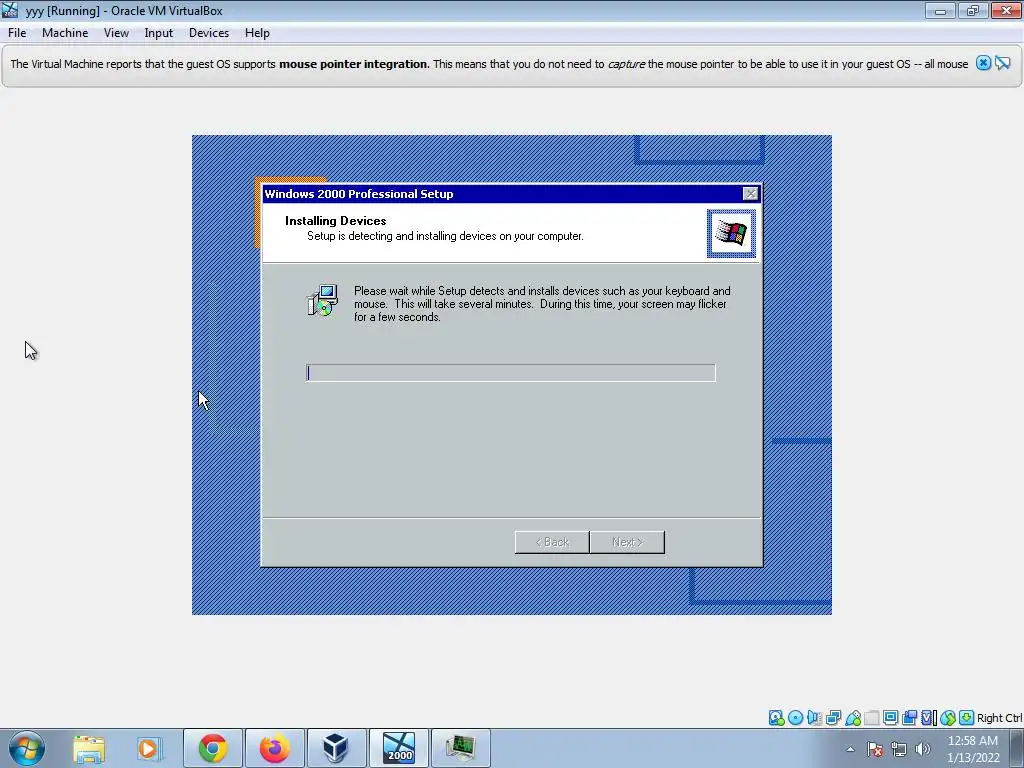Click the audio status icon
This screenshot has width=1024, height=768.
tap(814, 718)
